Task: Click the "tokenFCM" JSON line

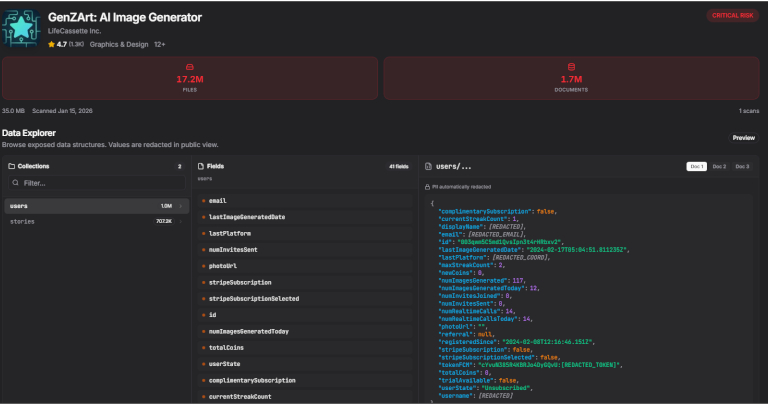Action: (530, 365)
